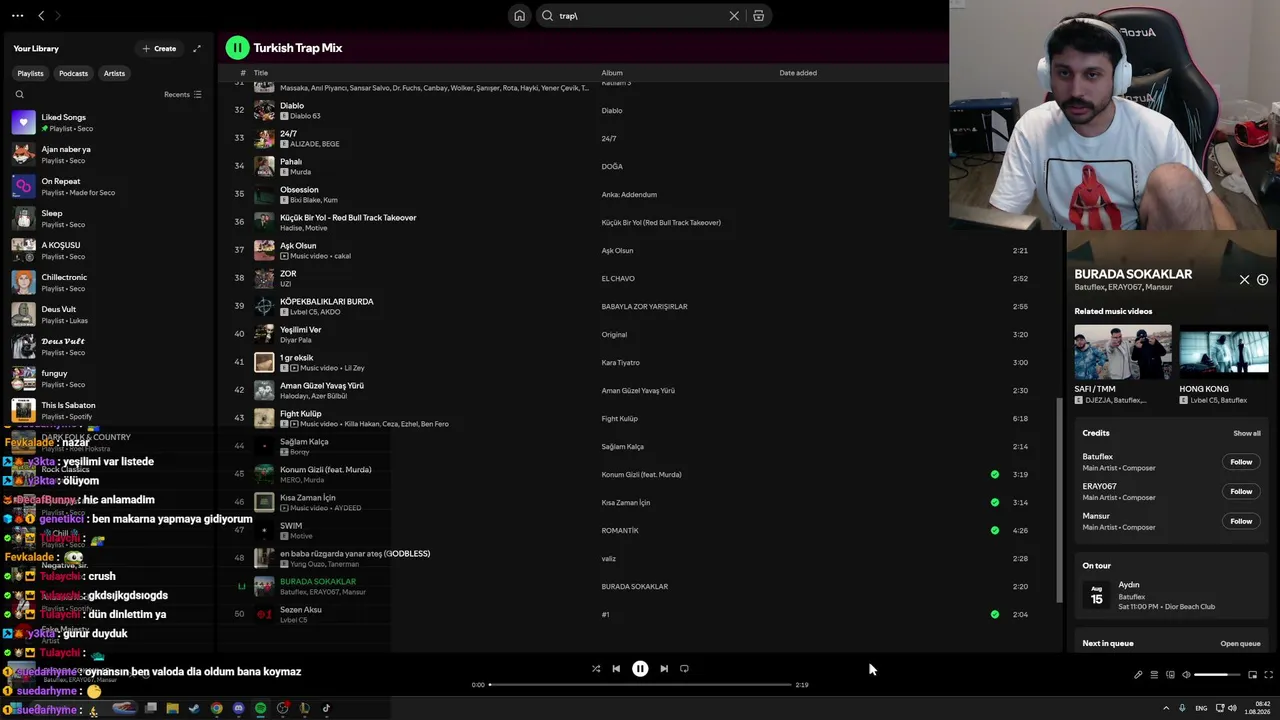Open the play queue via Open queue

click(1240, 644)
